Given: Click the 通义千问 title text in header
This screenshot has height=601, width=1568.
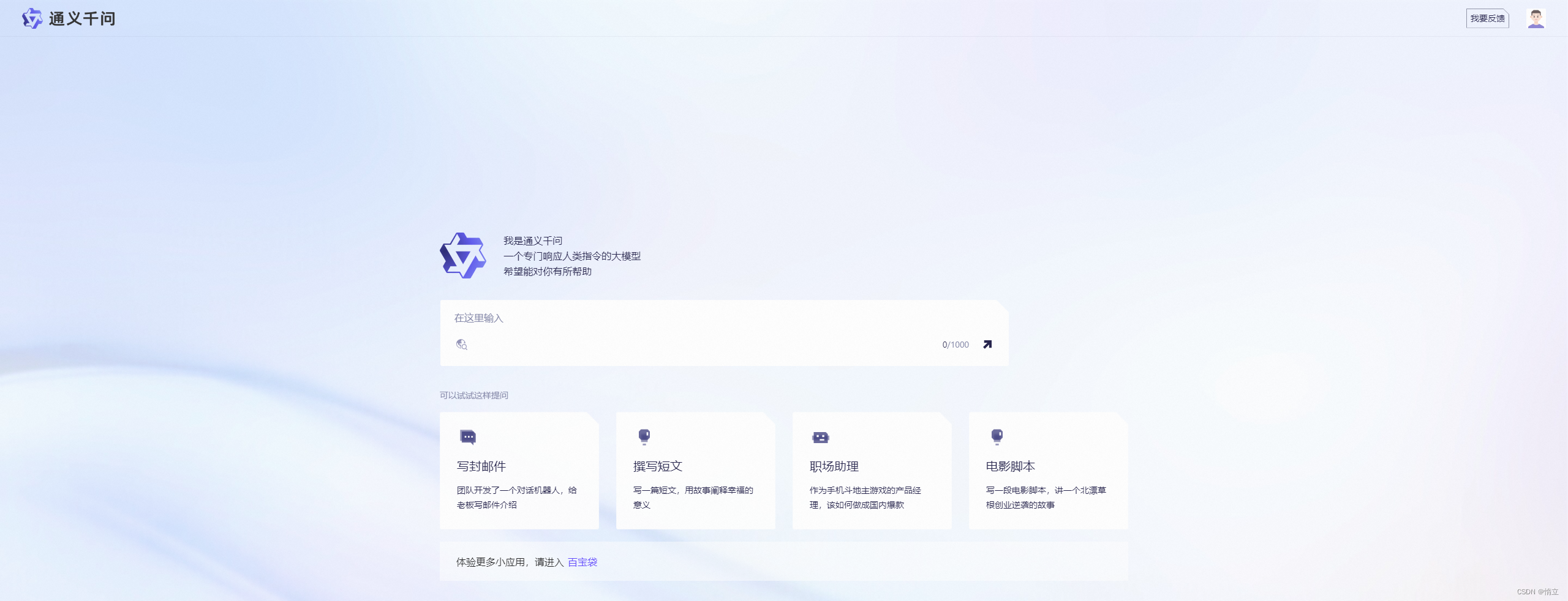Looking at the screenshot, I should pyautogui.click(x=82, y=19).
